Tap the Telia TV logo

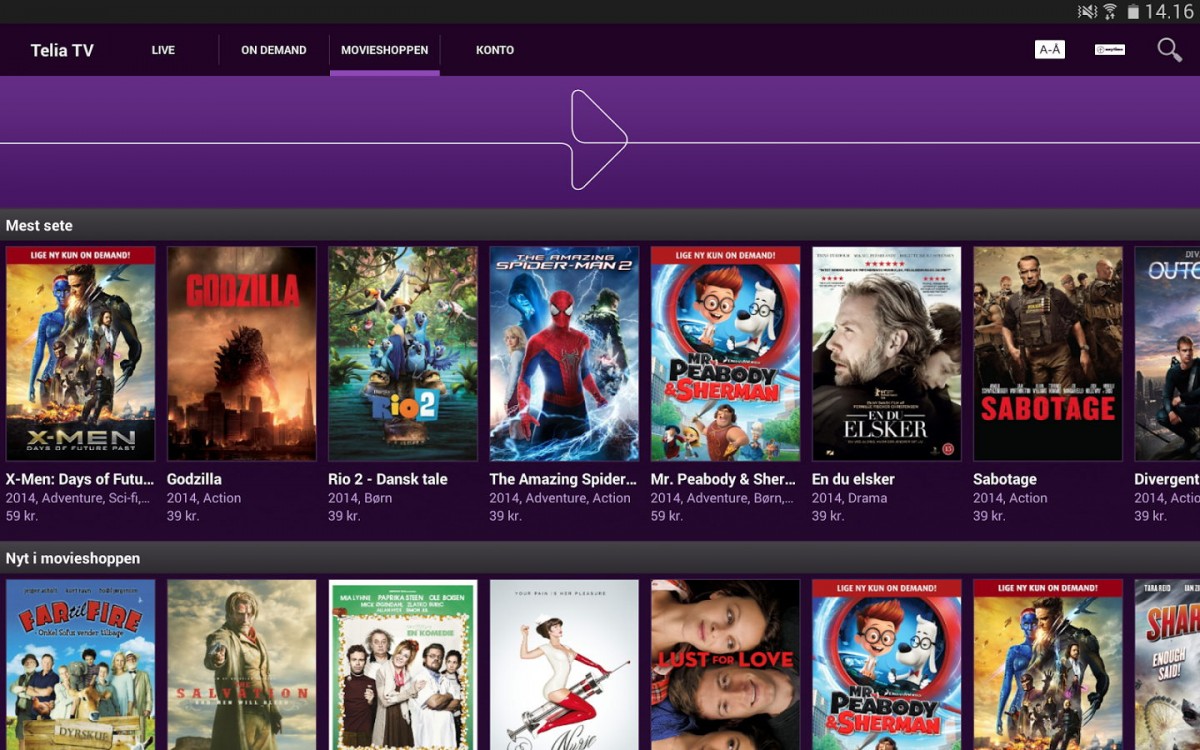point(62,50)
